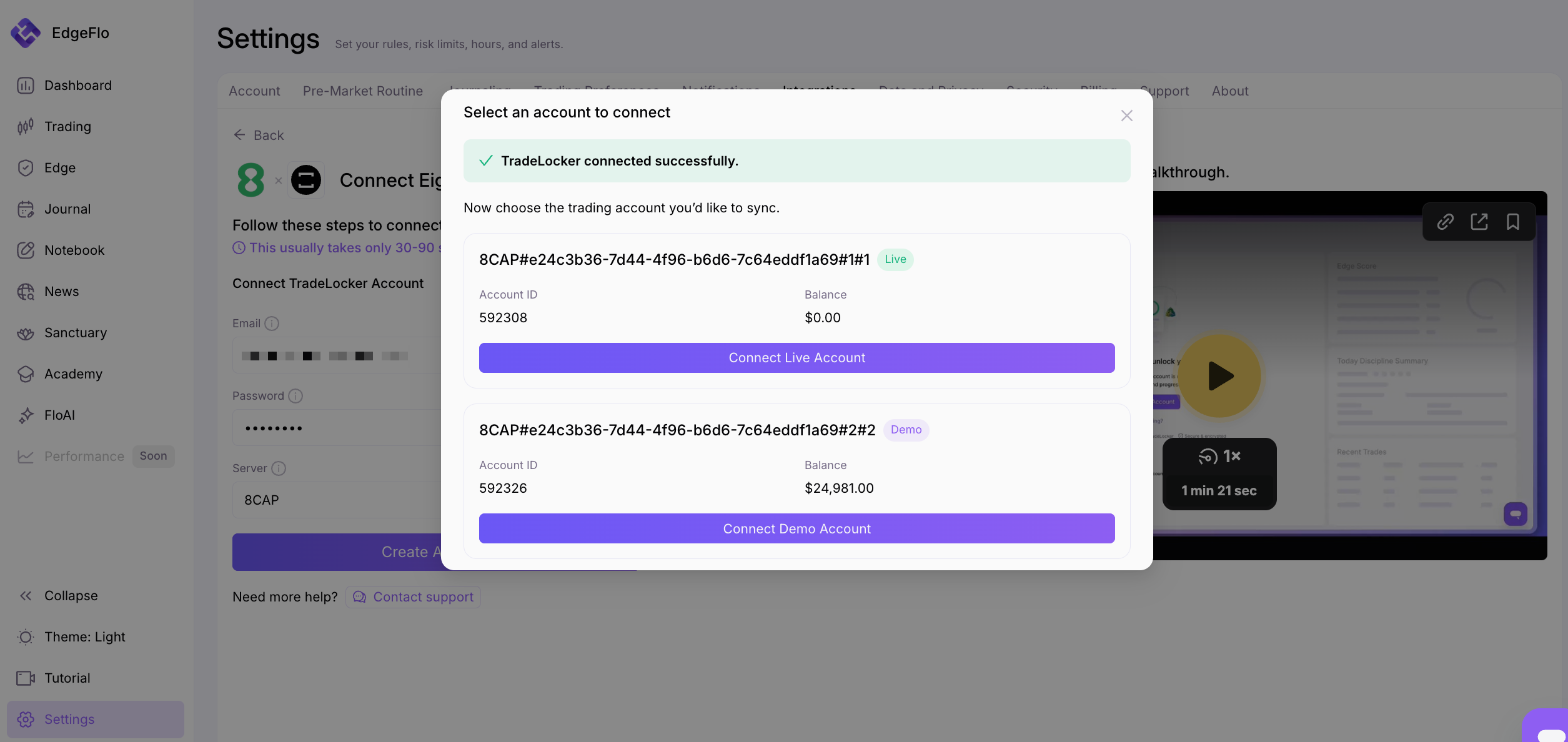Connect the Live account 592308

coord(797,358)
